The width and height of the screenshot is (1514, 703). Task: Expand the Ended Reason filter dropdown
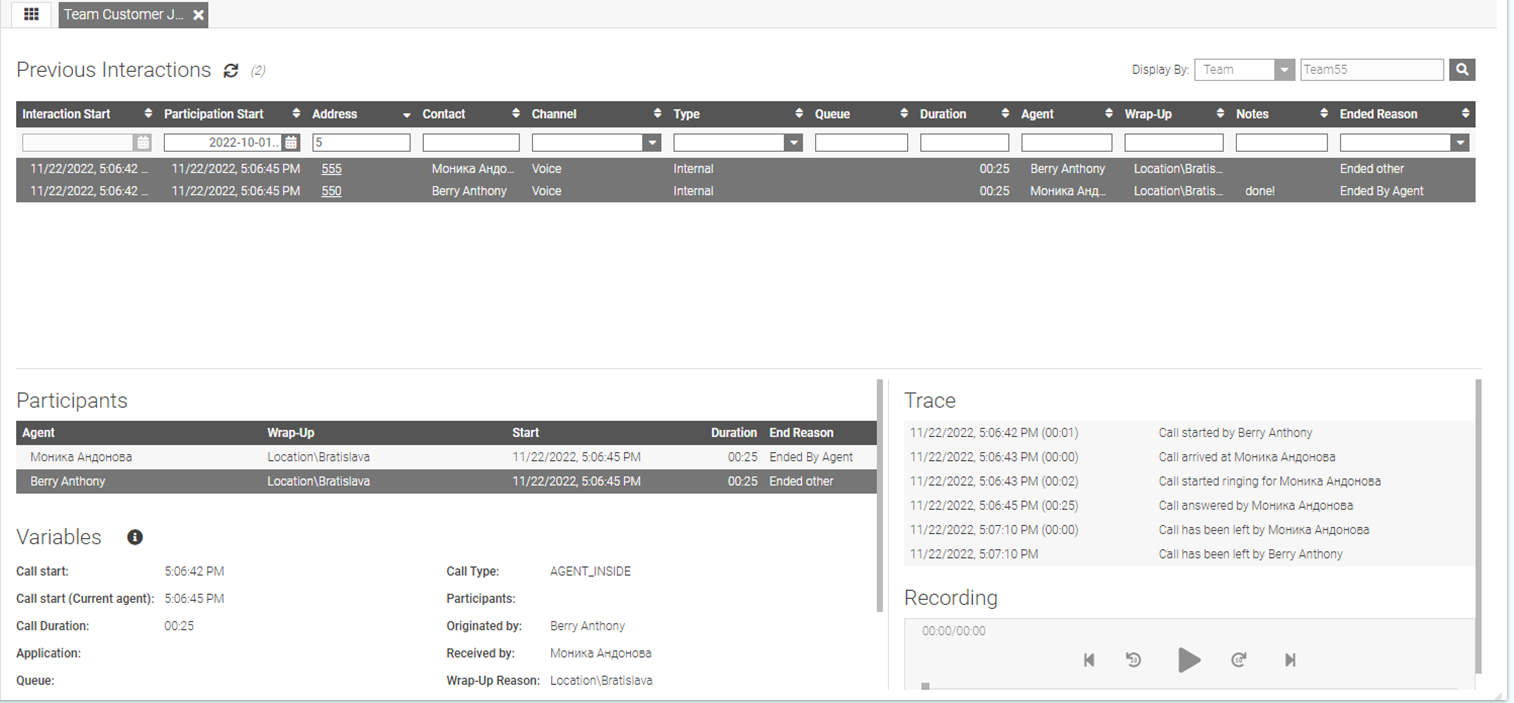[1460, 143]
